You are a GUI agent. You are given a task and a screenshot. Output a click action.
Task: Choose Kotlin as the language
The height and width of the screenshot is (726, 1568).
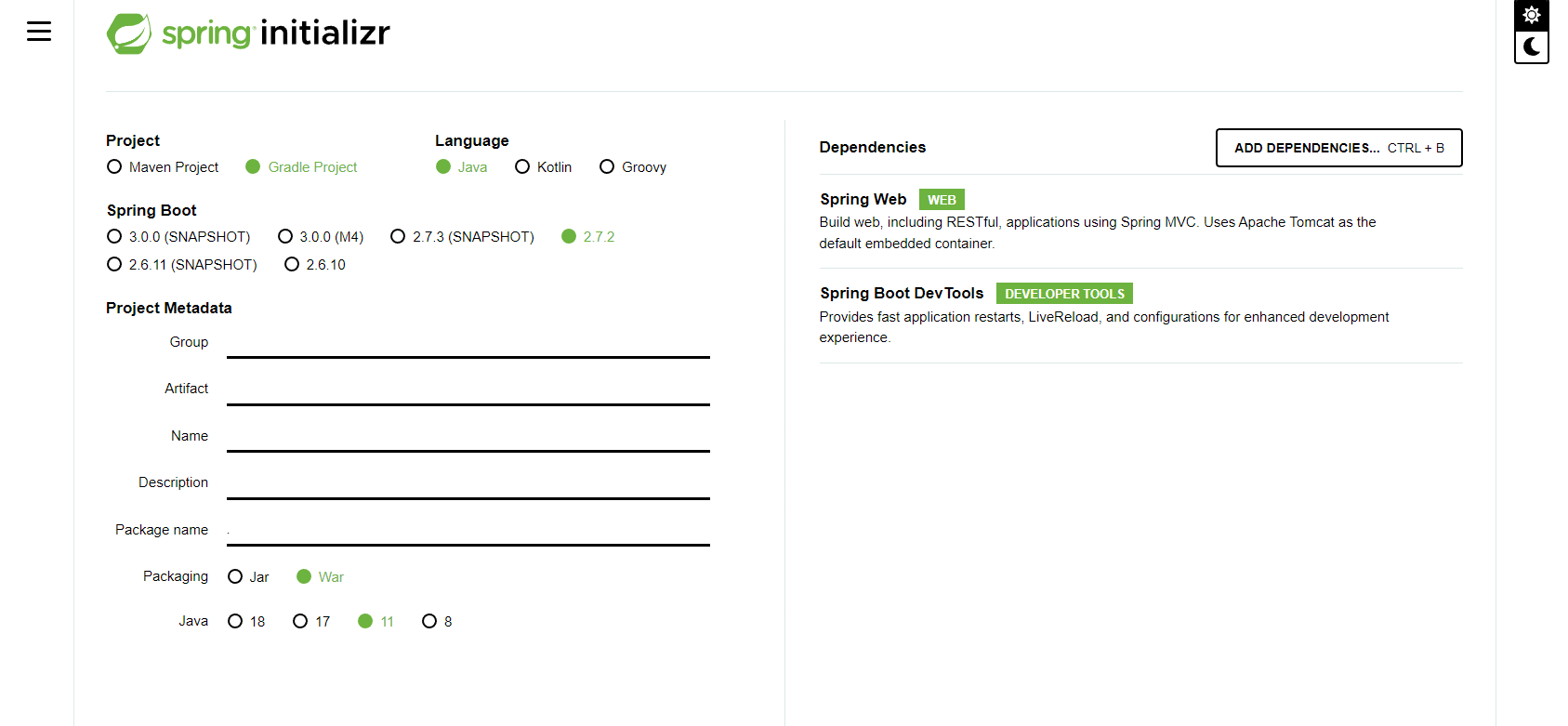[544, 167]
